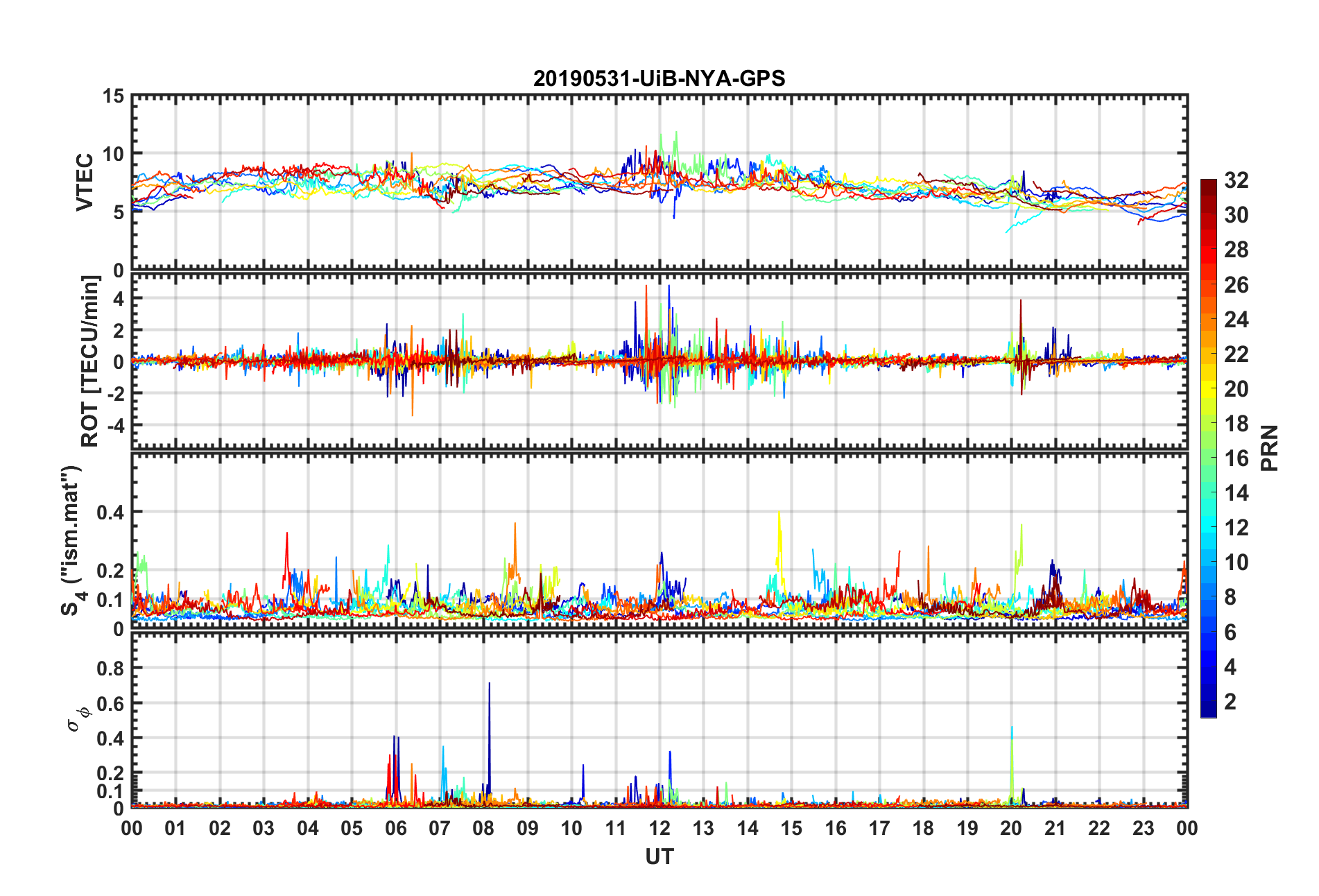1319x896 pixels.
Task: Click the yellow band of PRN colorbar
Action: click(x=1209, y=389)
